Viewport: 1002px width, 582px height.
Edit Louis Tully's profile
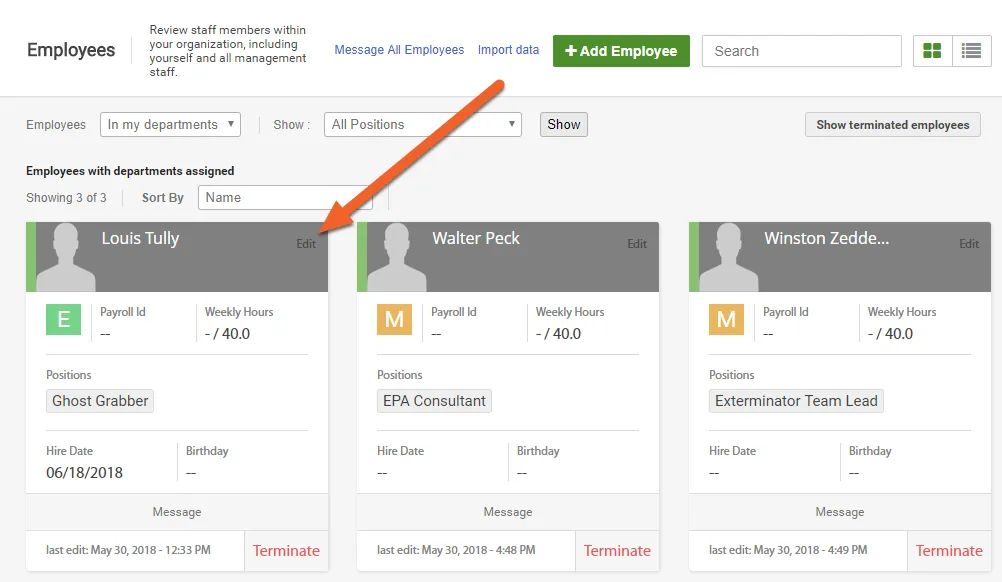[x=306, y=244]
